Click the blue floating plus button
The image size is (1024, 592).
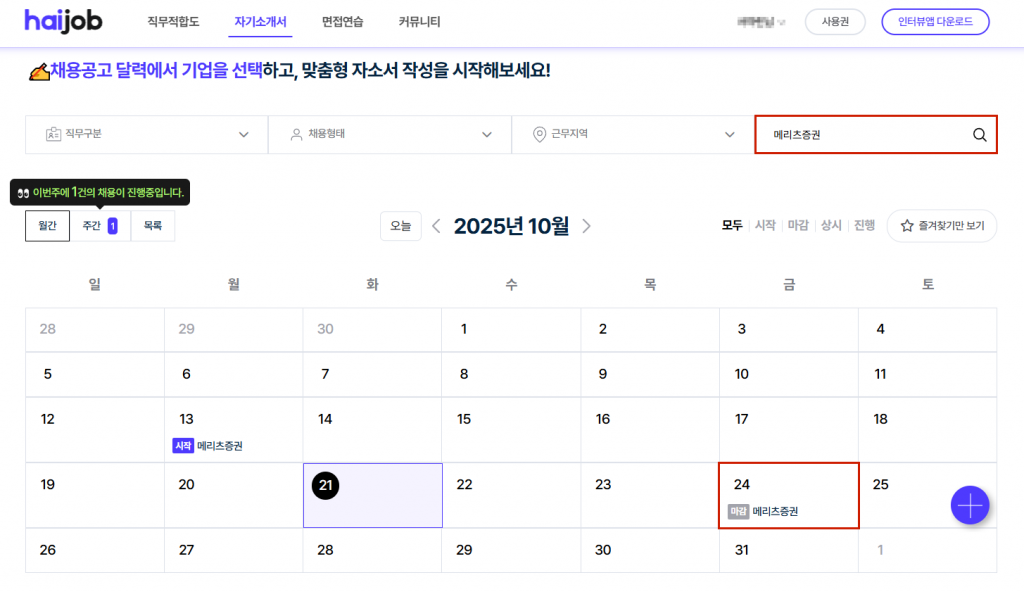pos(969,505)
